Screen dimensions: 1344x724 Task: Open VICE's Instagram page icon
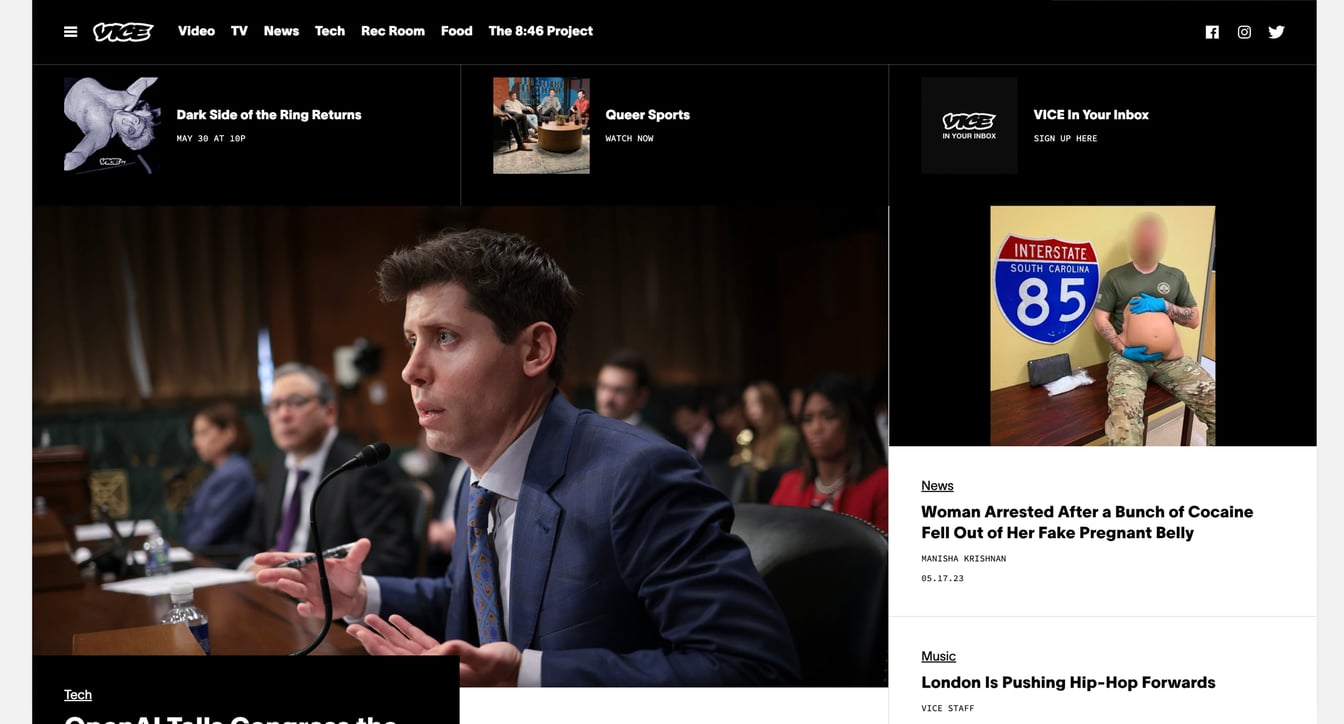[x=1244, y=32]
